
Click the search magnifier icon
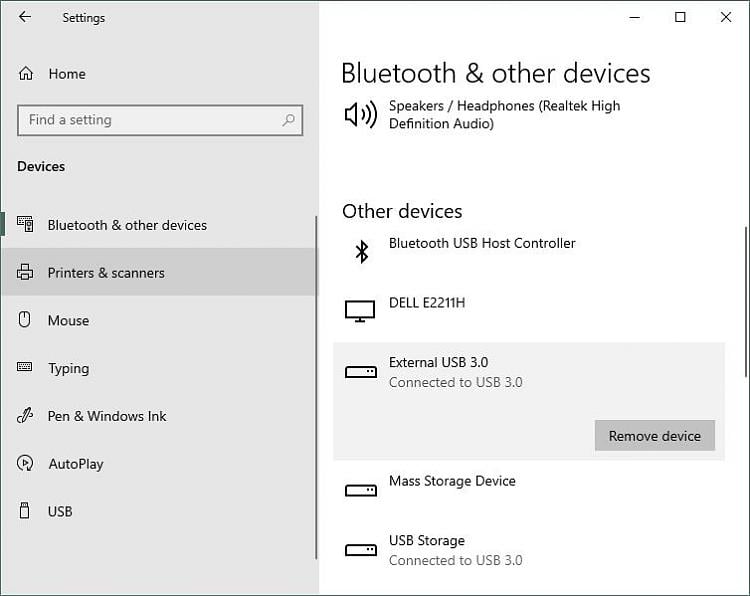[x=288, y=120]
